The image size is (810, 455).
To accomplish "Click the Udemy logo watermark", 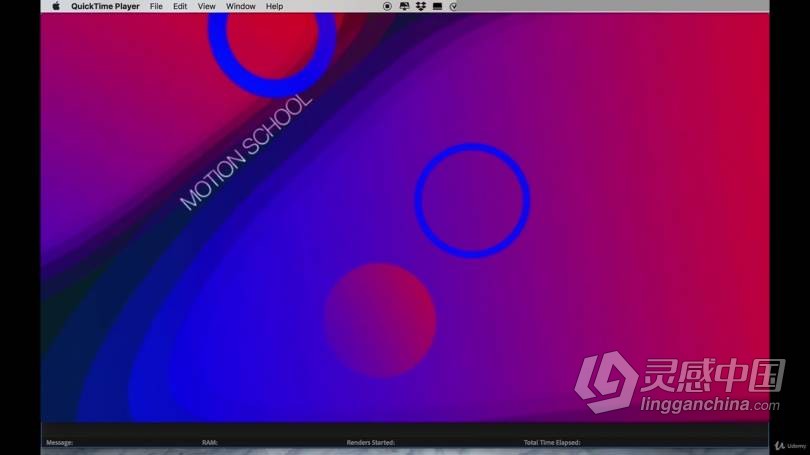I will 789,446.
